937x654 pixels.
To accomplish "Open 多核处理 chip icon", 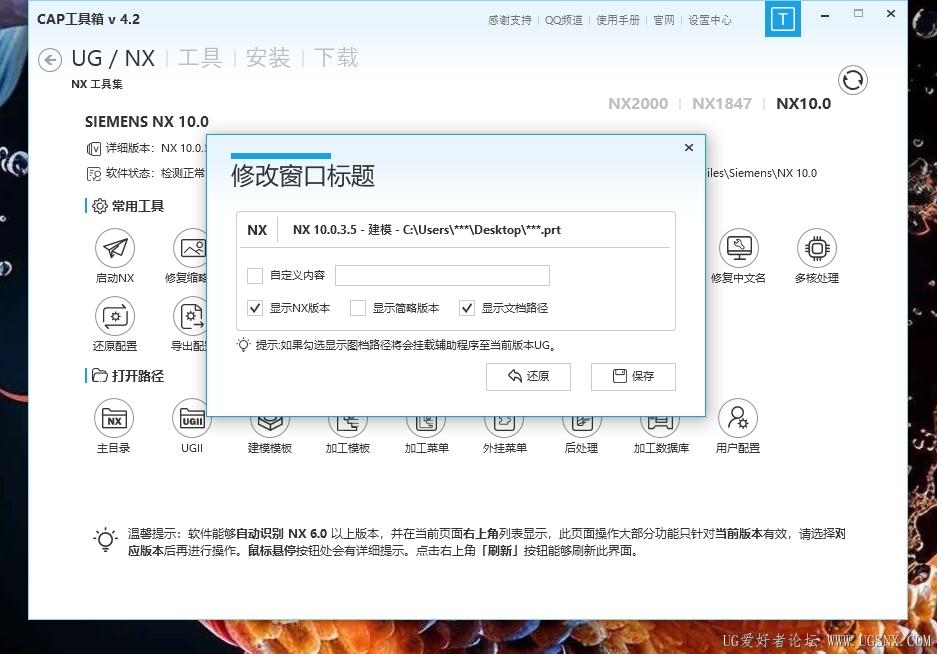I will pos(817,248).
